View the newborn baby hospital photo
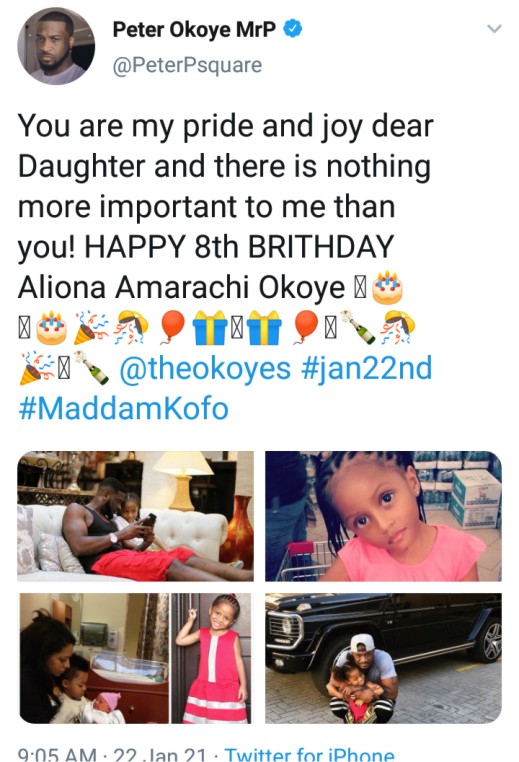Screen dimensions: 519x762 point(94,658)
